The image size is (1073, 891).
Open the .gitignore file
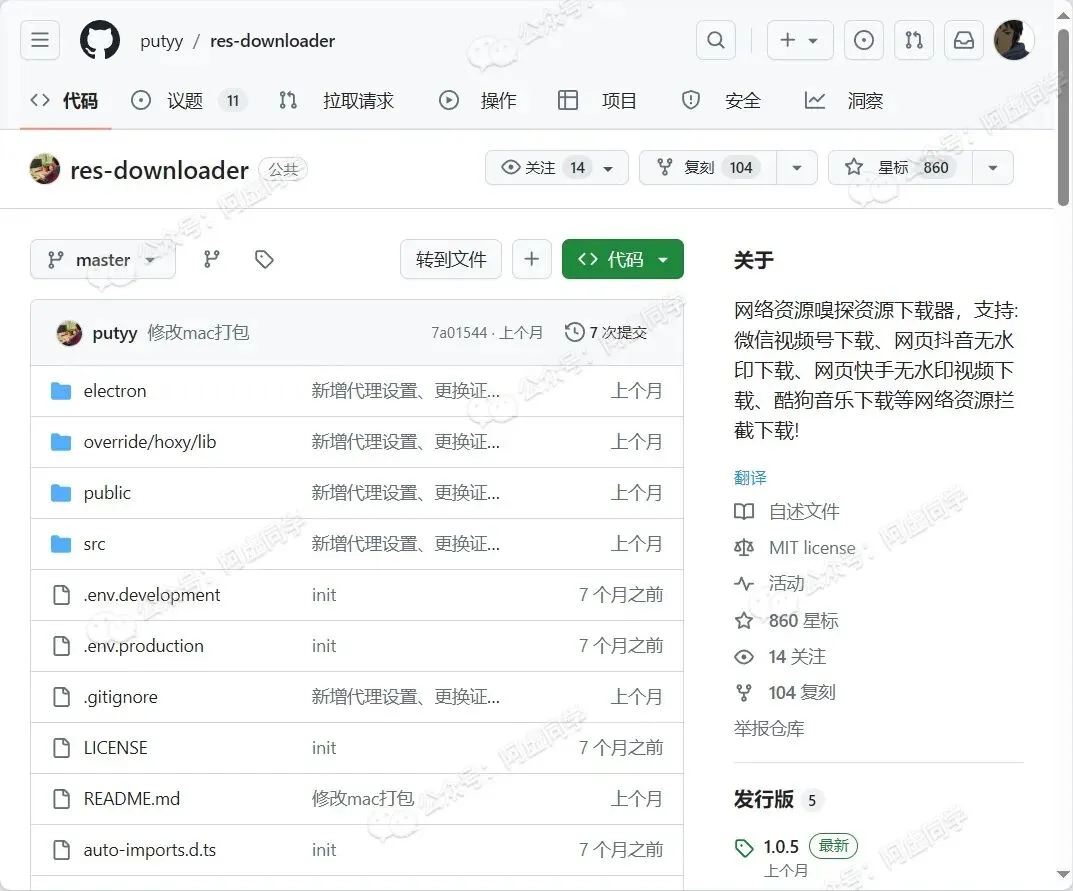[x=120, y=697]
